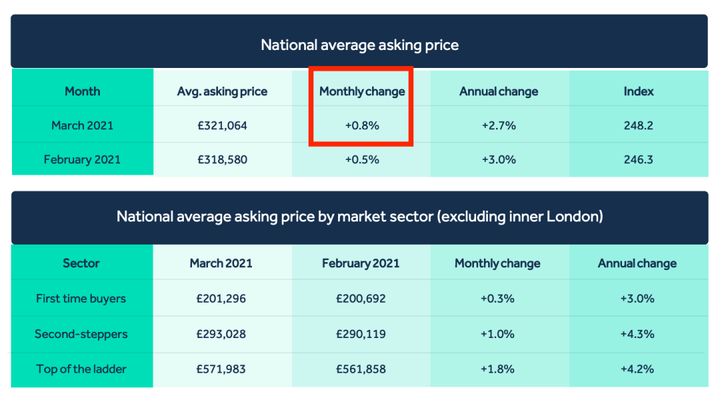Click the Avg. asking price column header
The image size is (720, 398).
[x=222, y=91]
